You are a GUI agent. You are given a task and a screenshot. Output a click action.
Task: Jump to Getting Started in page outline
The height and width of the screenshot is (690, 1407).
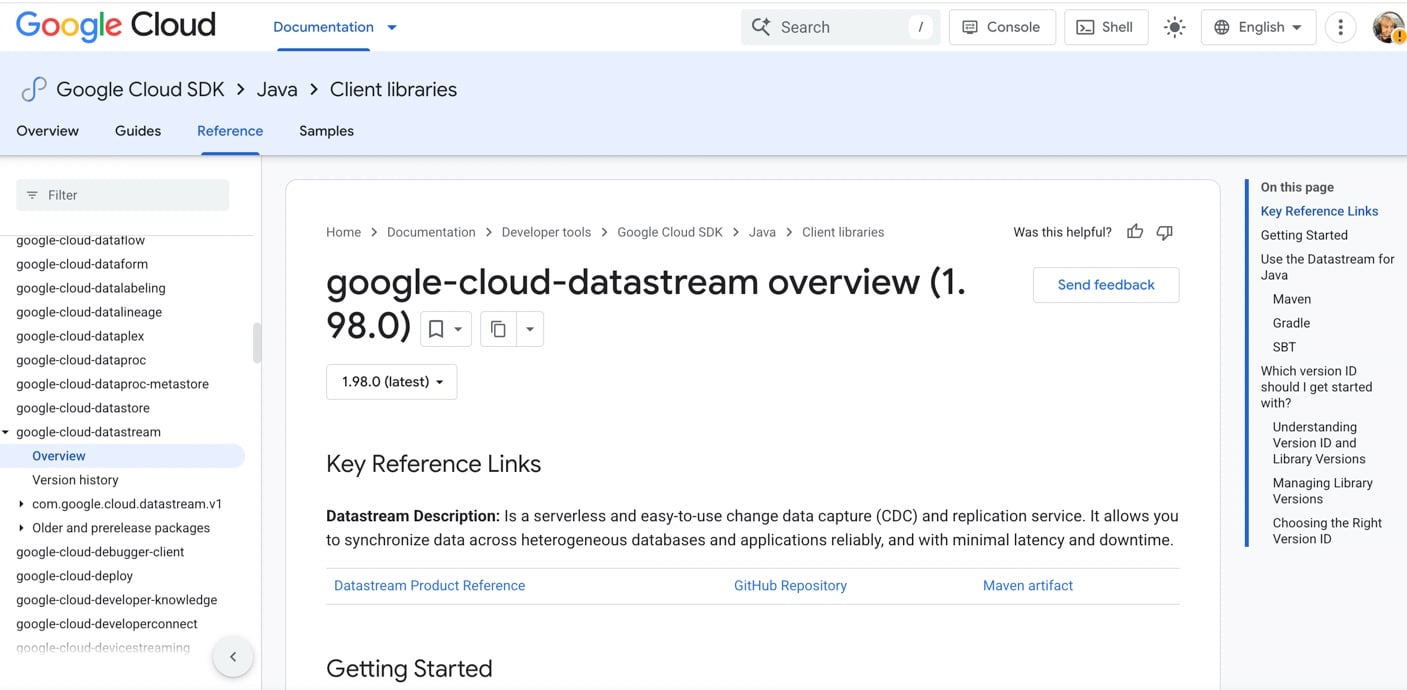(1304, 235)
